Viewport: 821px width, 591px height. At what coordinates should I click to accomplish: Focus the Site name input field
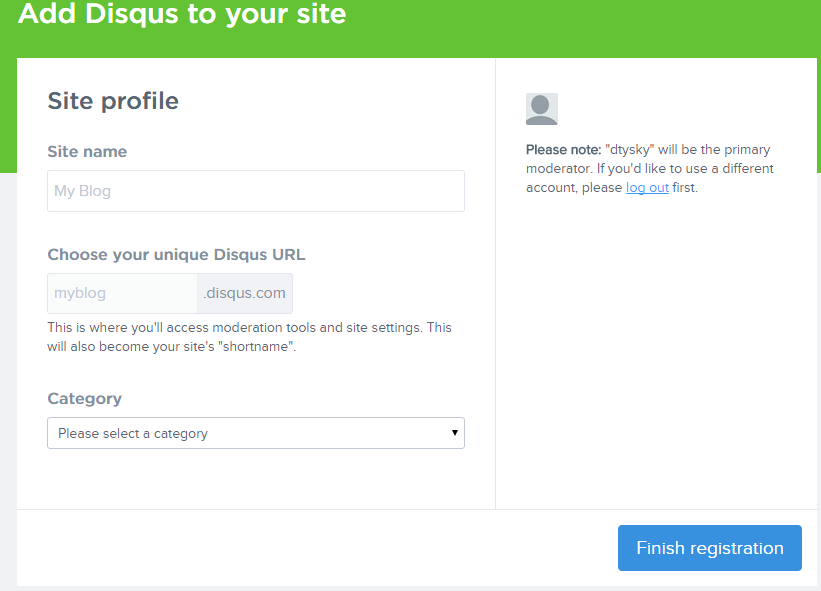pyautogui.click(x=256, y=191)
